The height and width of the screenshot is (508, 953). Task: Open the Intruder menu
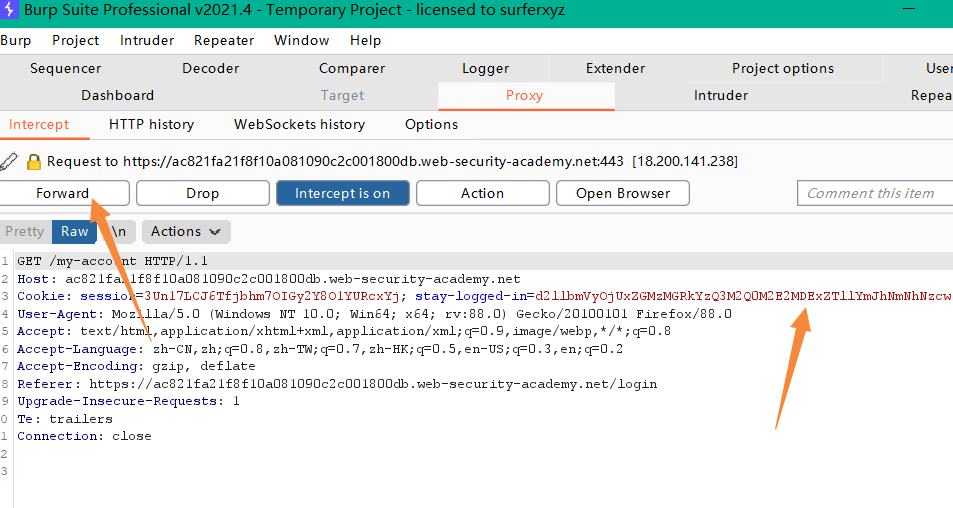pyautogui.click(x=147, y=40)
